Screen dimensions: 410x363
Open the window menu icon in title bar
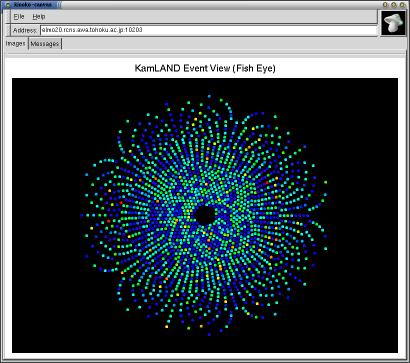[x=8, y=5]
